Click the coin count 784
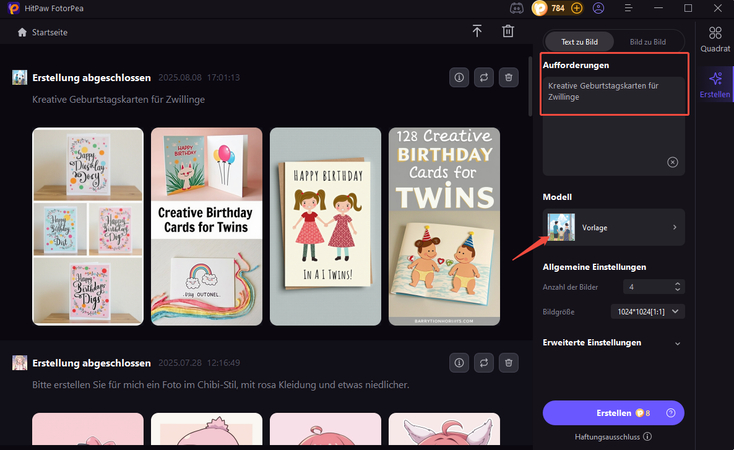The height and width of the screenshot is (450, 734). point(558,8)
